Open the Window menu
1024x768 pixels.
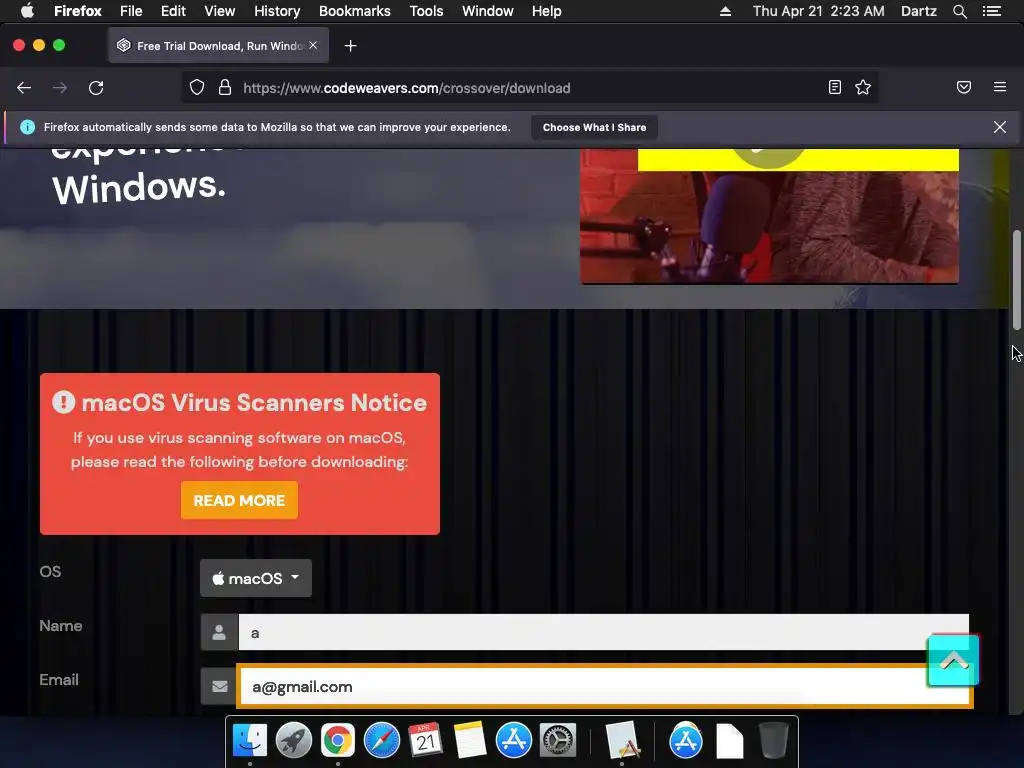coord(488,11)
